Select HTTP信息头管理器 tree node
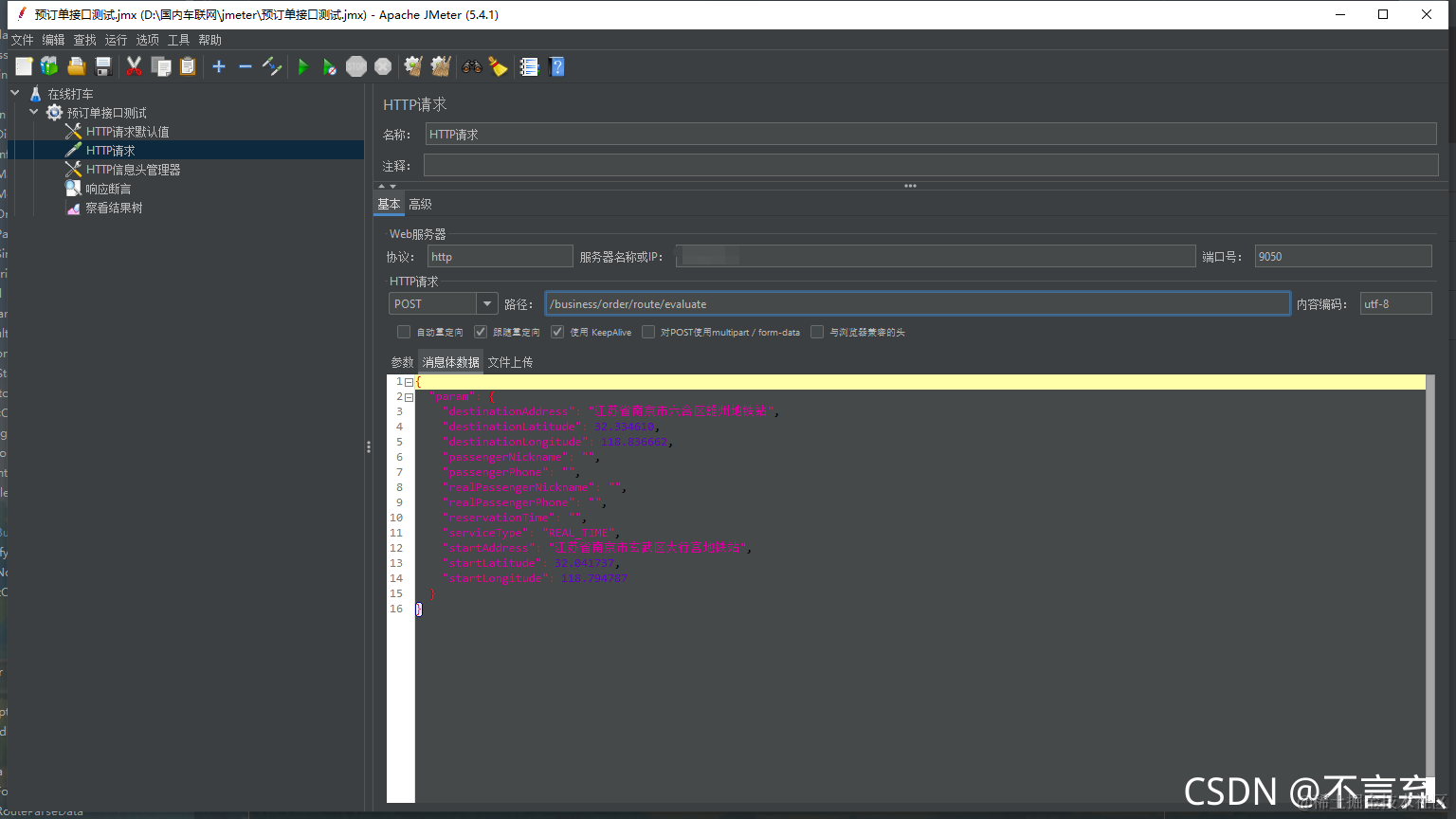 click(x=133, y=170)
